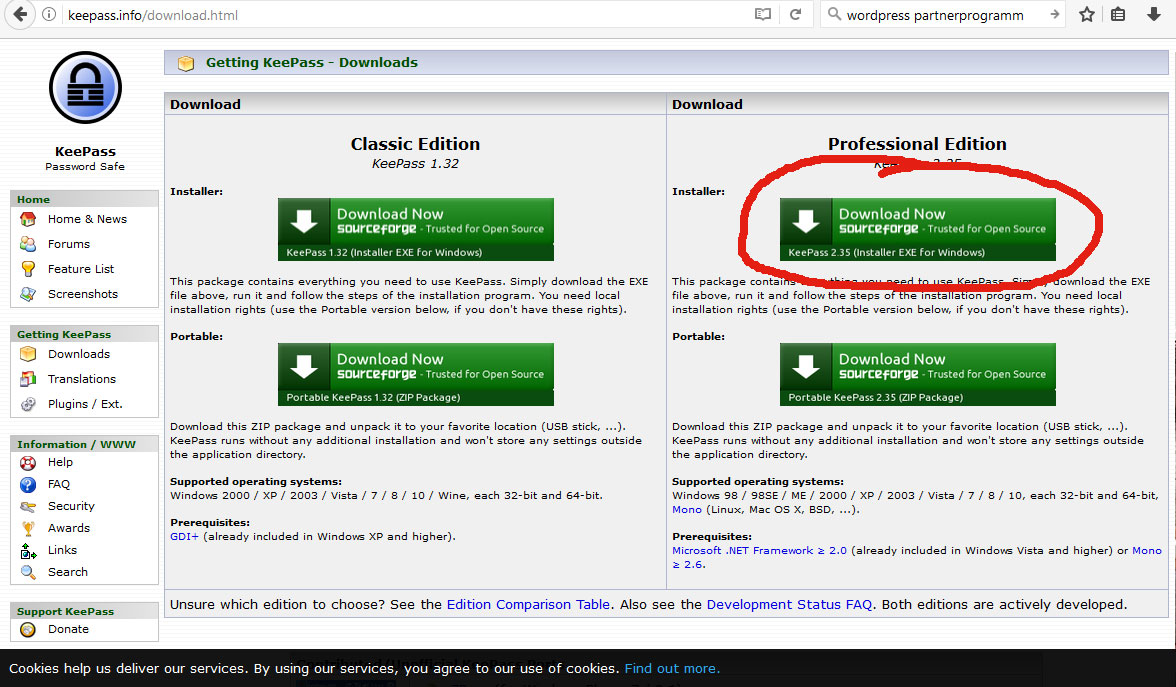This screenshot has width=1176, height=687.
Task: Open site information icon in address bar
Action: pyautogui.click(x=49, y=14)
